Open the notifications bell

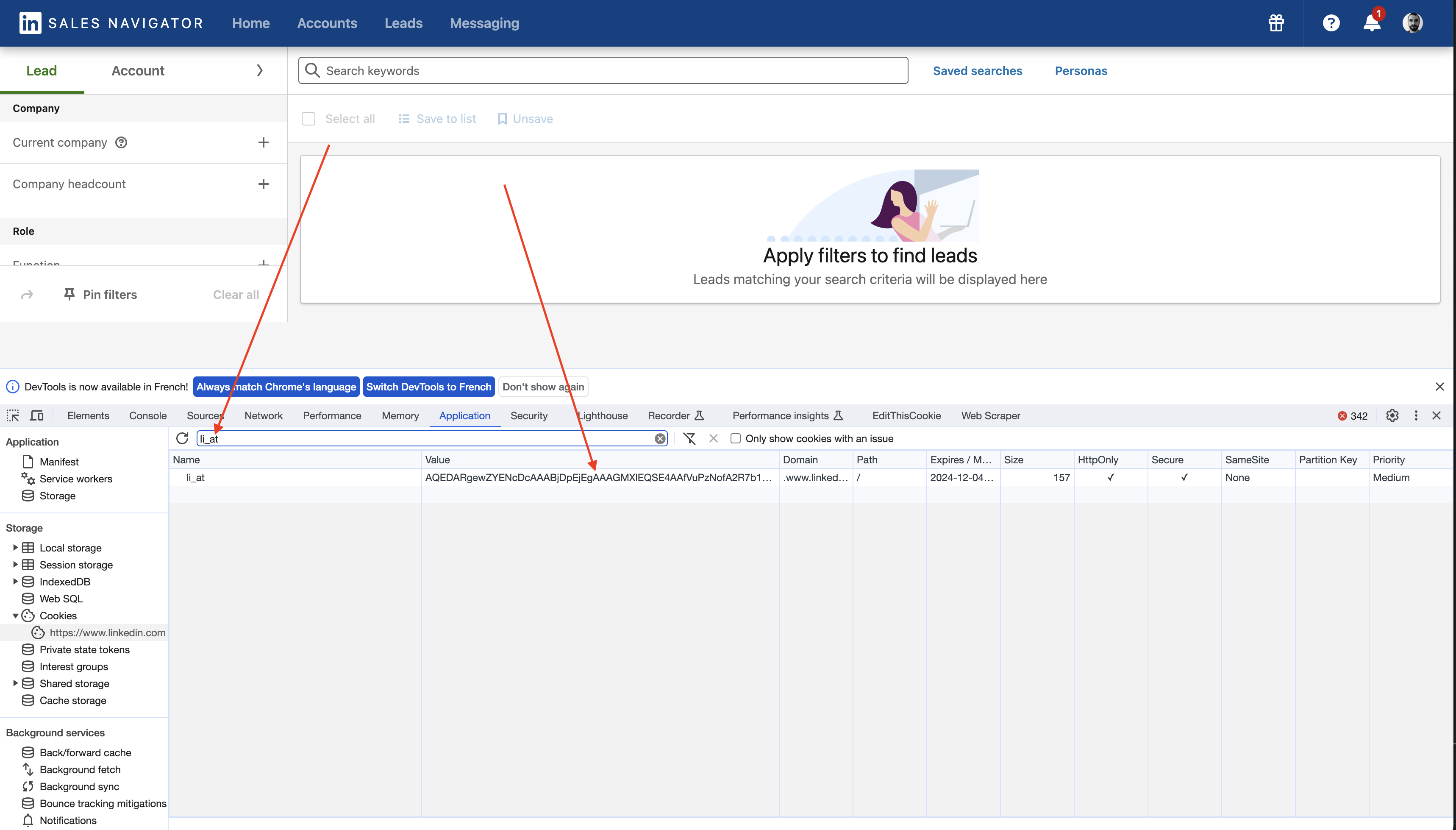1372,23
